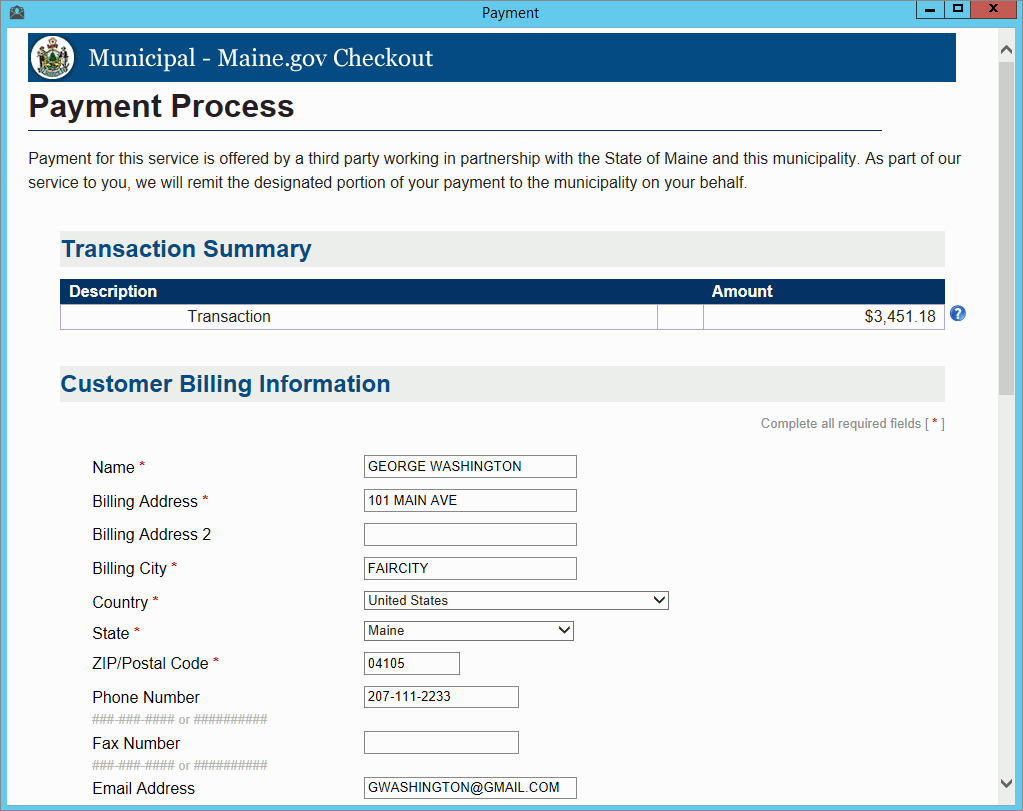
Task: Select the empty Fax Number field
Action: point(441,743)
